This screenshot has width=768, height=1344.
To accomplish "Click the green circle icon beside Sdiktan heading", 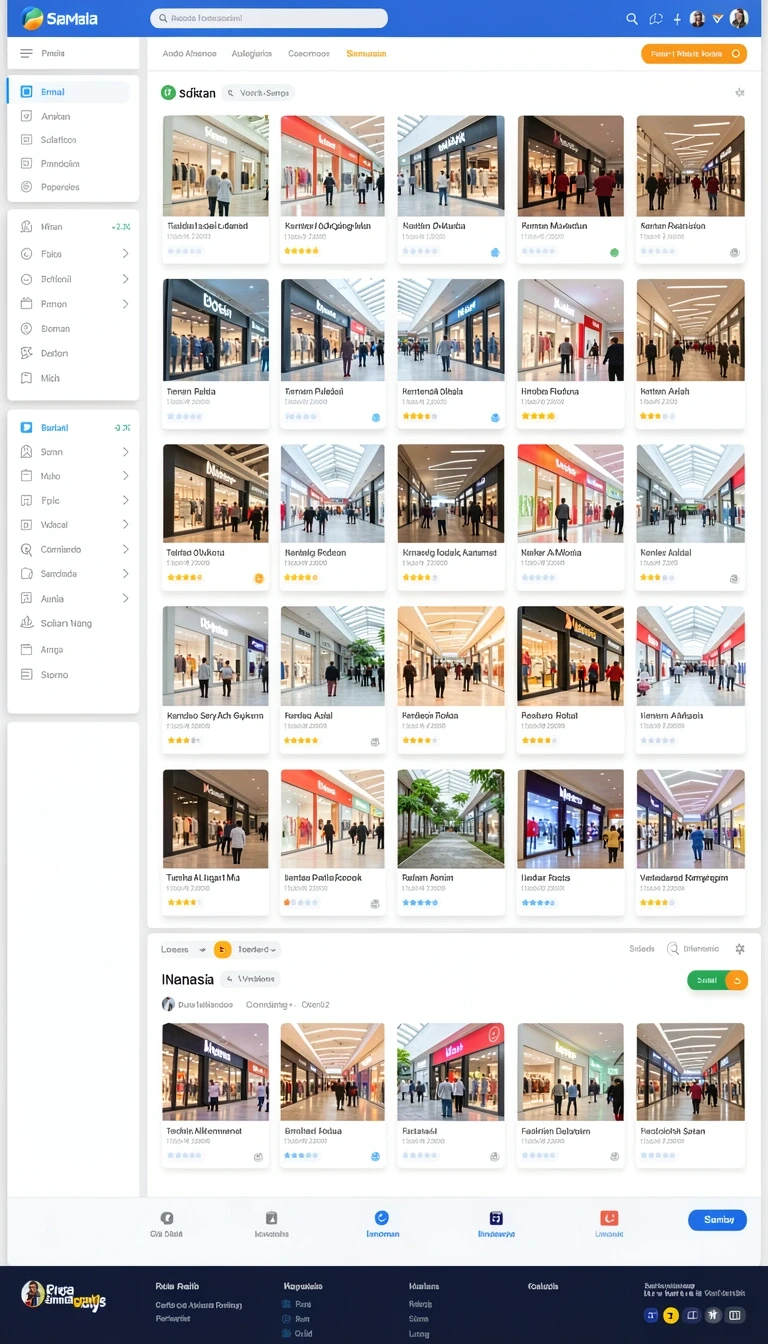I will [x=168, y=92].
